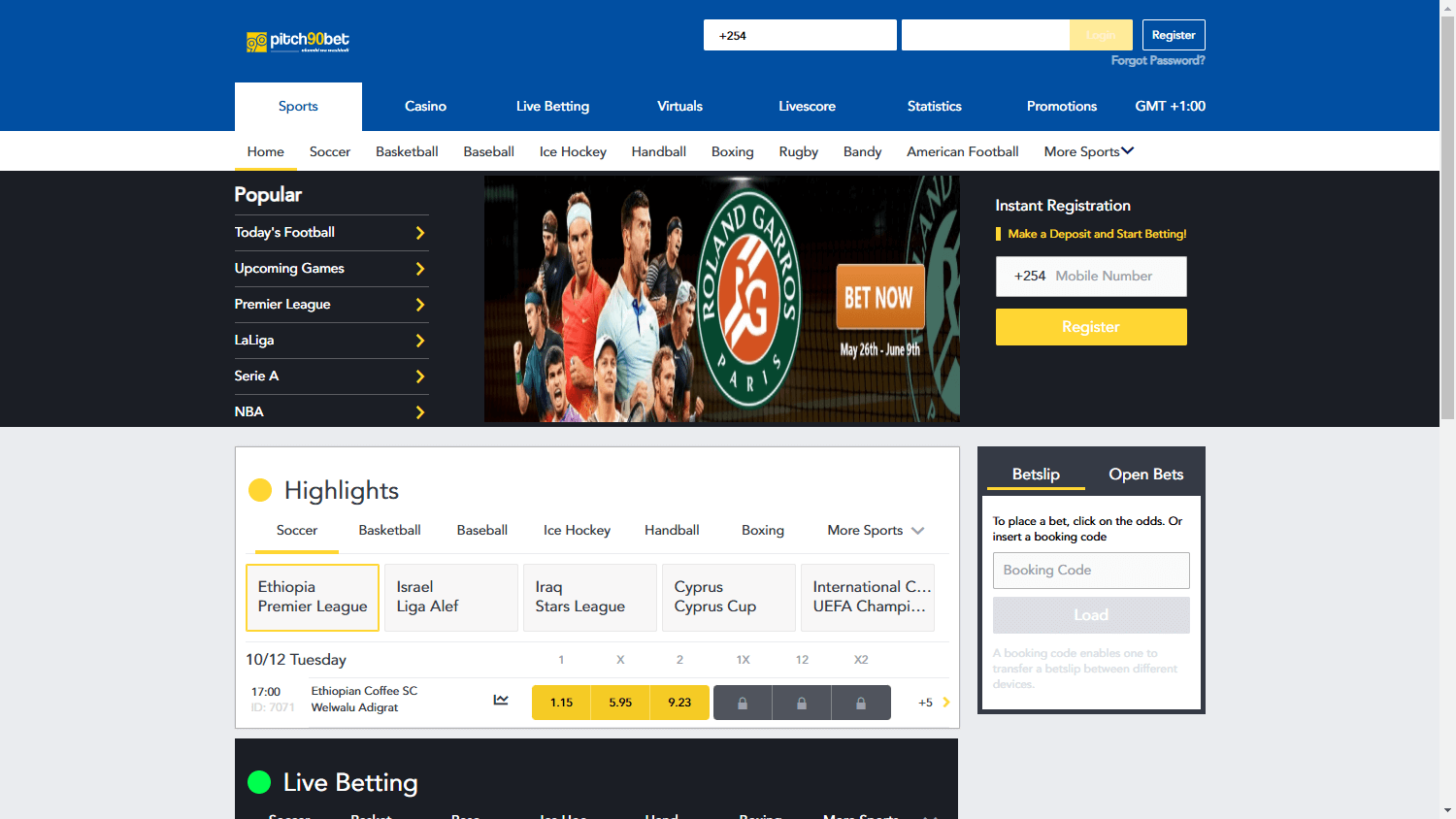This screenshot has height=819, width=1456.
Task: Select Handball tab in Highlights
Action: pos(672,530)
